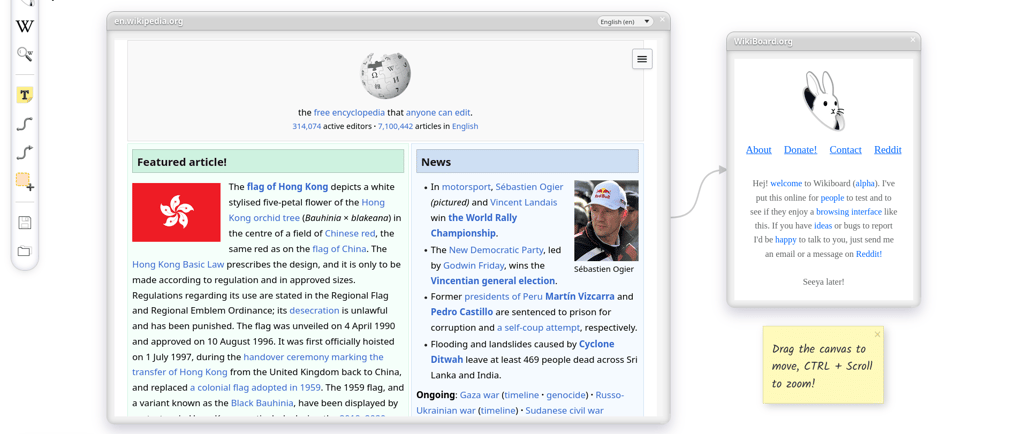
Task: Click the 'ideas' link in WikiBoard text
Action: [x=823, y=226]
